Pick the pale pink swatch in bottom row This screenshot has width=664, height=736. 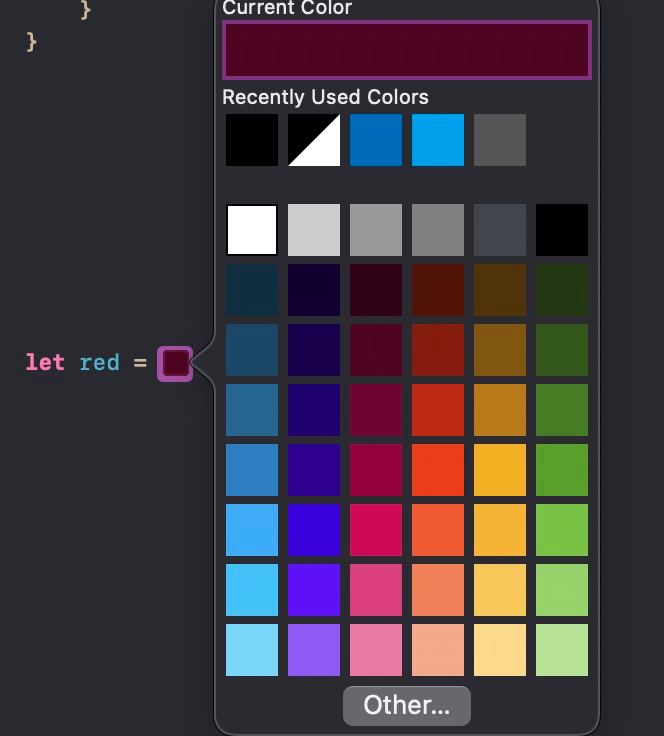[376, 650]
